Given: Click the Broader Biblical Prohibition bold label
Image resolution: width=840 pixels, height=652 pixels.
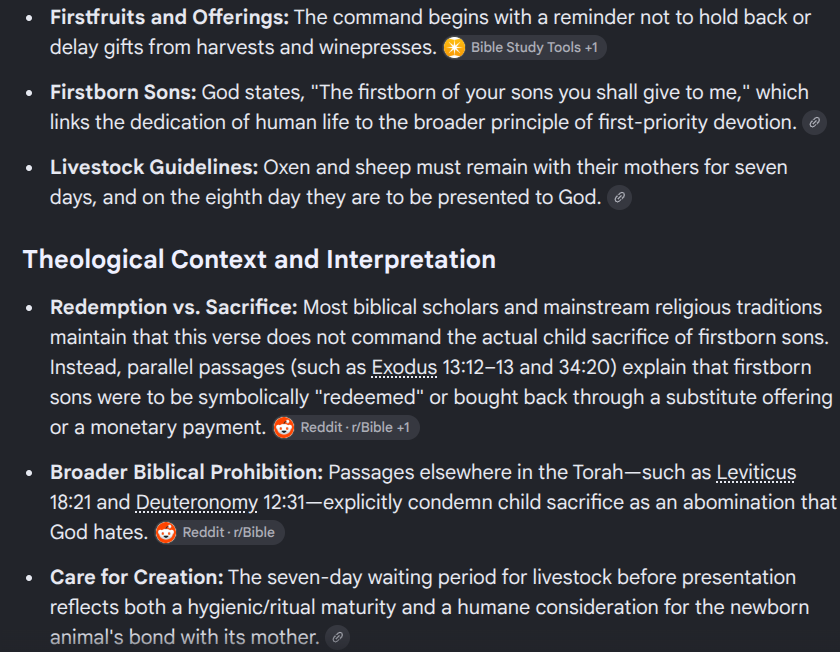Looking at the screenshot, I should point(186,473).
